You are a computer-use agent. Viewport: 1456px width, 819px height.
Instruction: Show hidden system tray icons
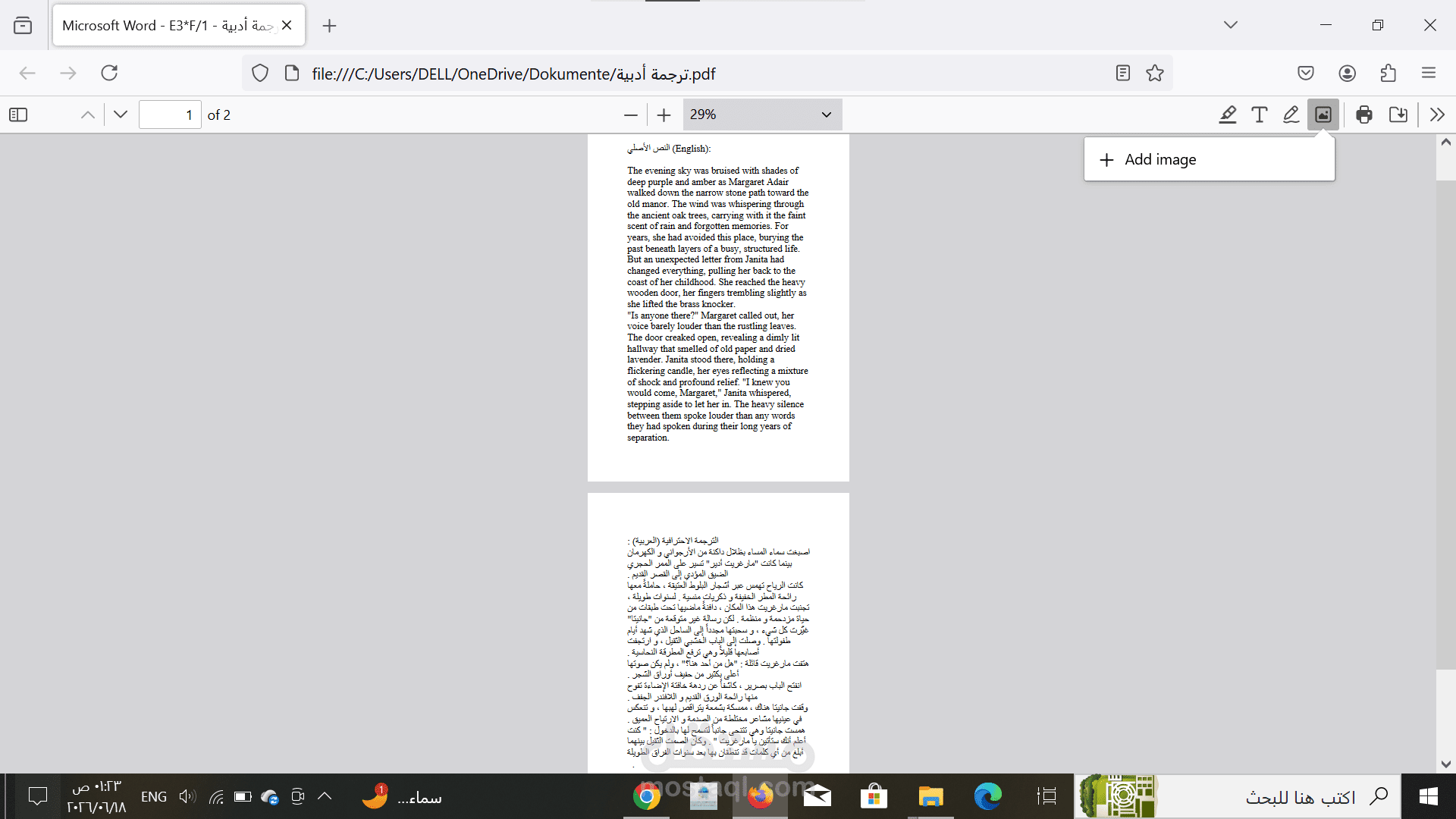tap(325, 796)
